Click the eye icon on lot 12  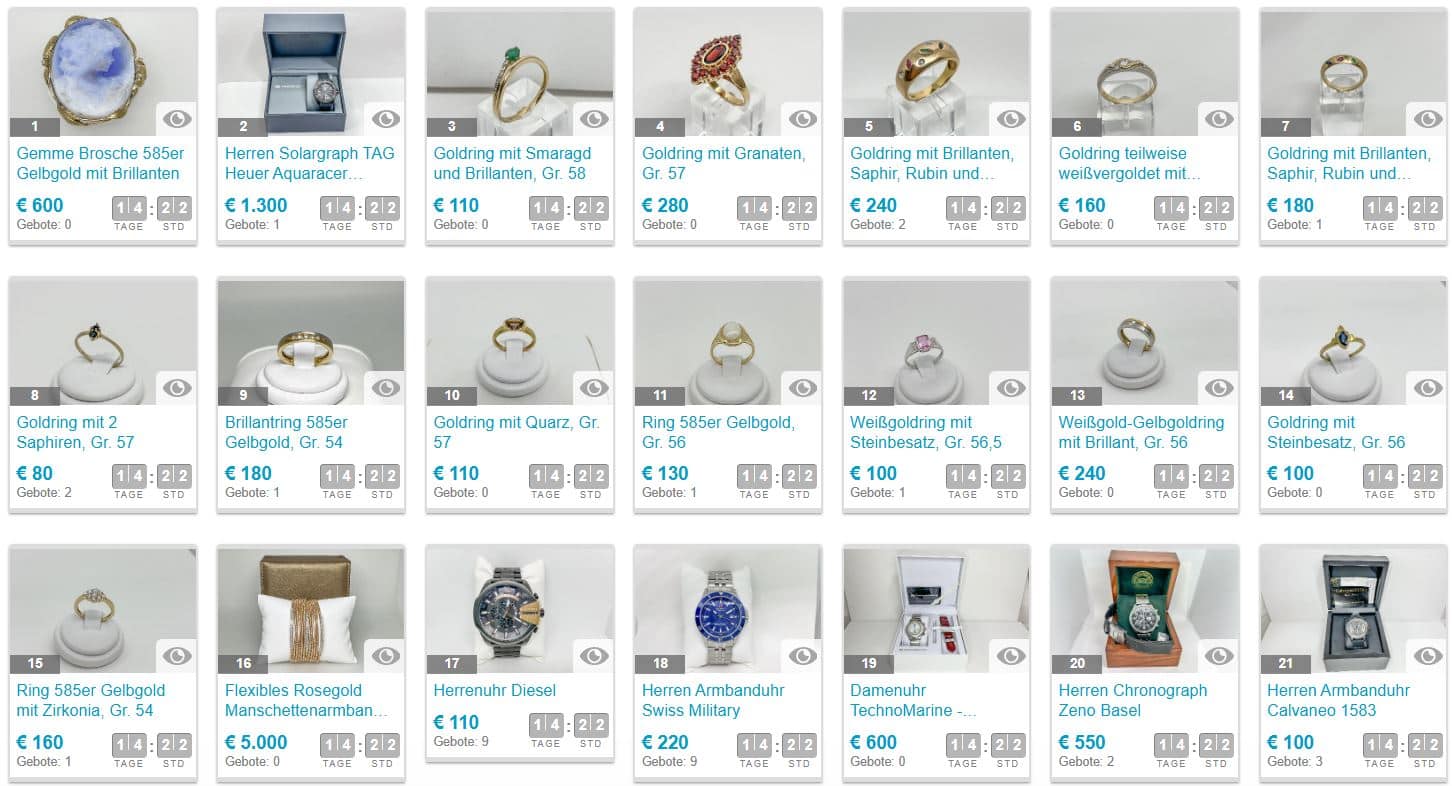coord(1010,388)
